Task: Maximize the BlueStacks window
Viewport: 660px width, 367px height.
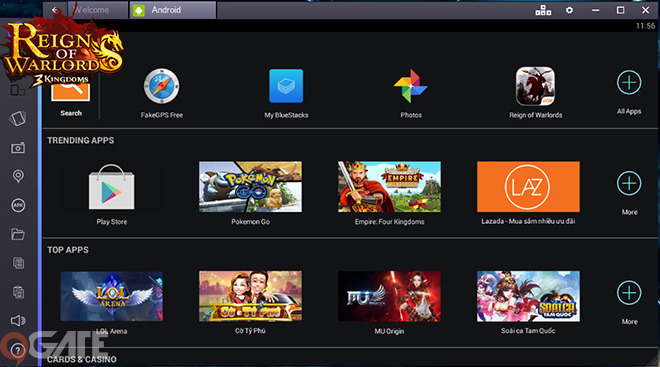Action: point(620,10)
